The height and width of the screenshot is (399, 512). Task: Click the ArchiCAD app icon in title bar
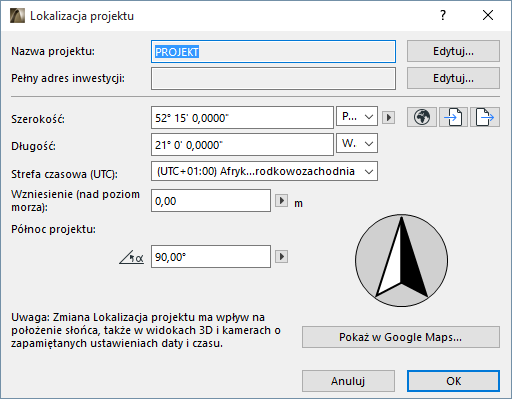(x=17, y=16)
